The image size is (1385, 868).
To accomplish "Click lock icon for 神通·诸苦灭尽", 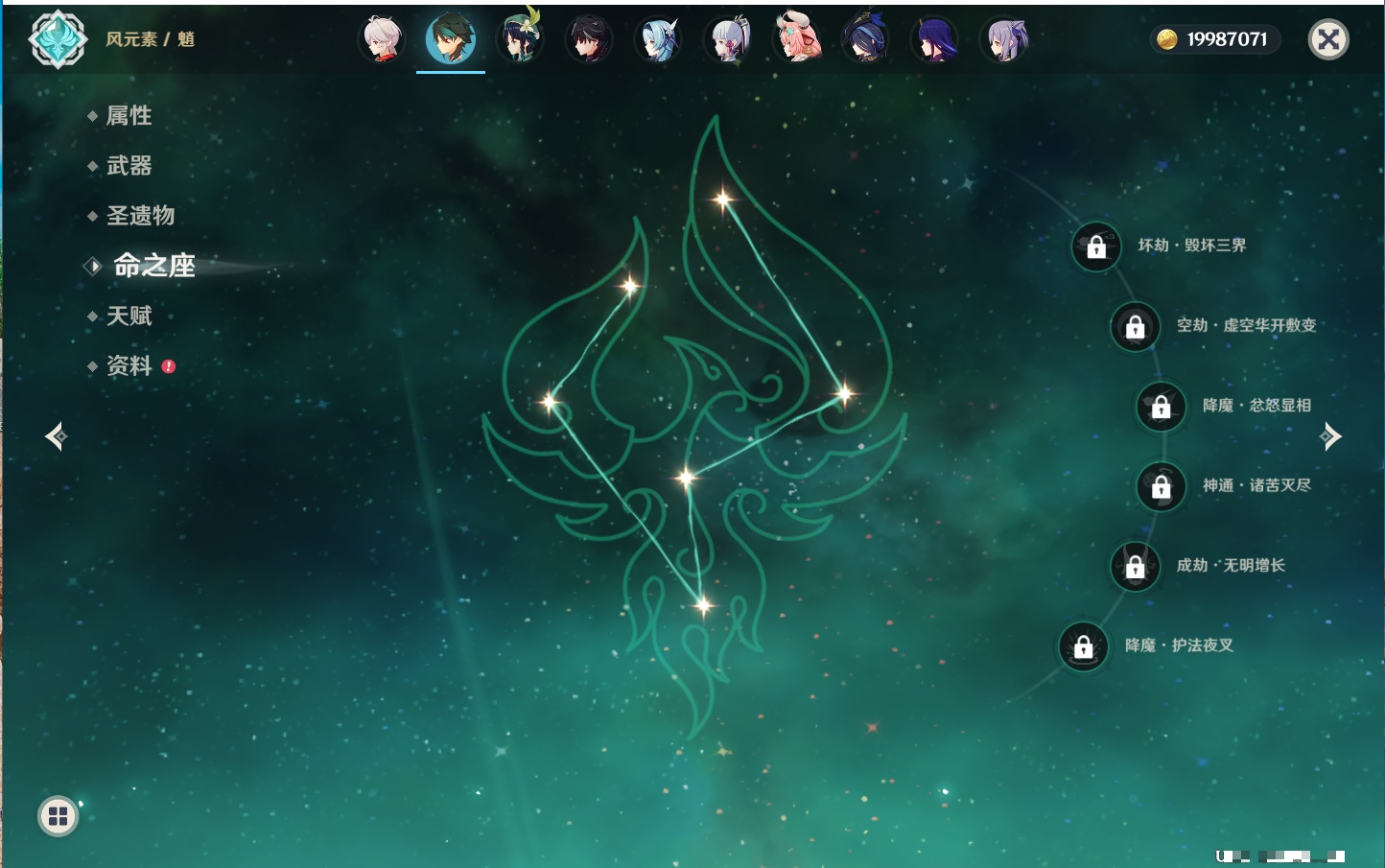I will coord(1161,487).
